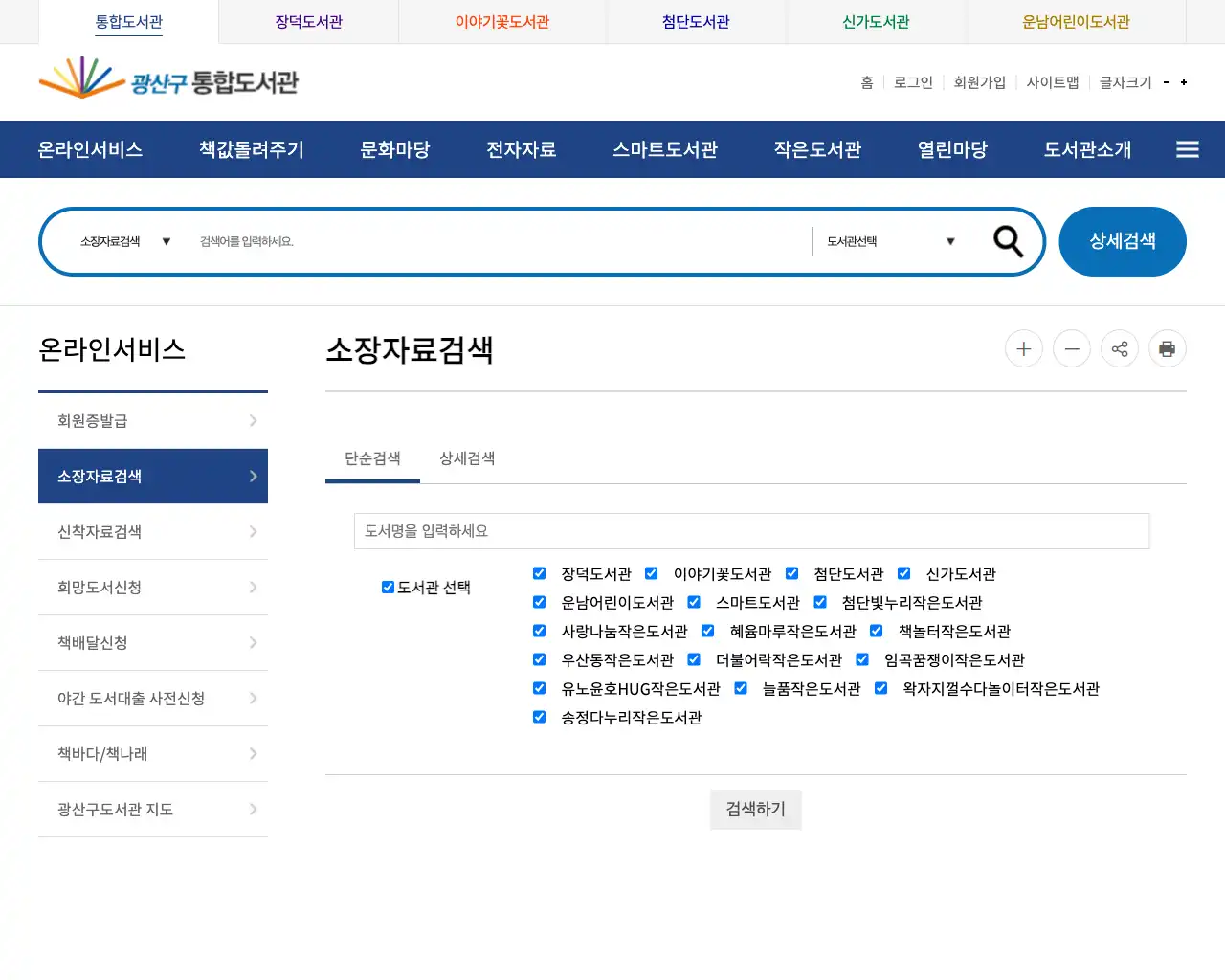
Task: Uncheck the 신가도서관 checkbox
Action: coord(904,573)
